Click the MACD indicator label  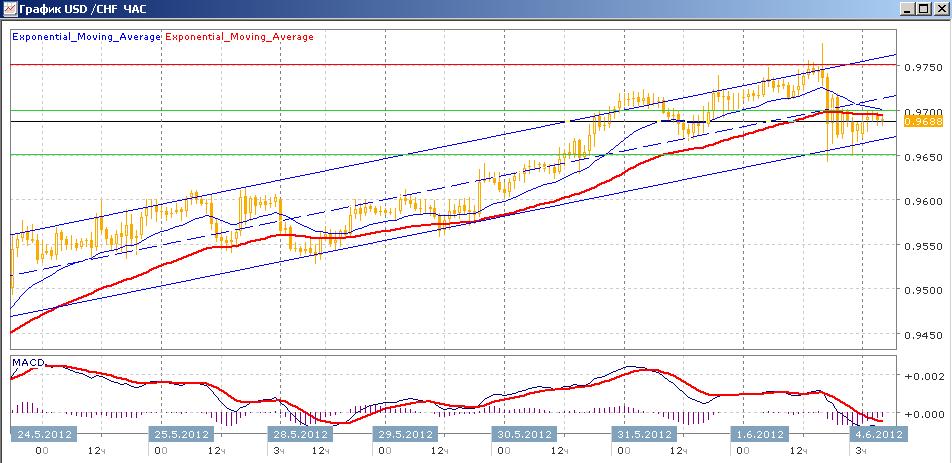click(x=29, y=362)
